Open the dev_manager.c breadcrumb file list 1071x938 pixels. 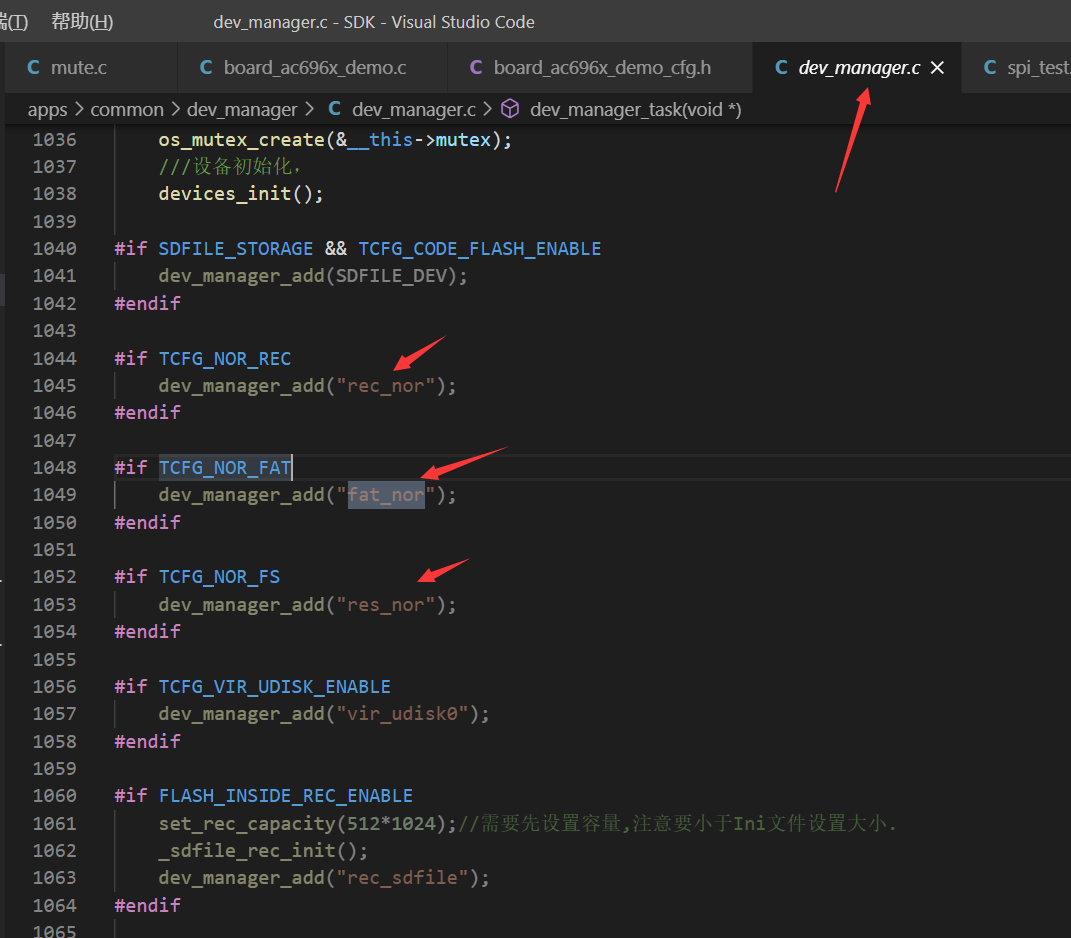pyautogui.click(x=414, y=109)
